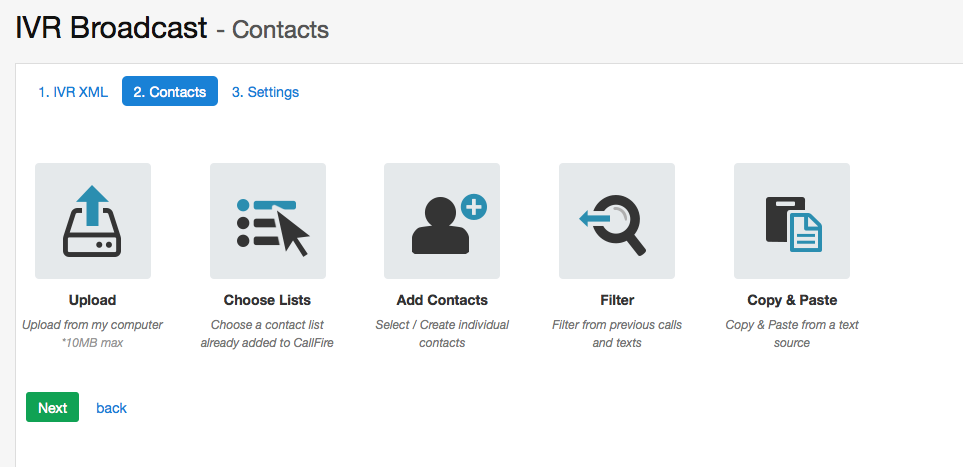The image size is (963, 467).
Task: Go to the 1. IVR XML tab
Action: (x=73, y=92)
